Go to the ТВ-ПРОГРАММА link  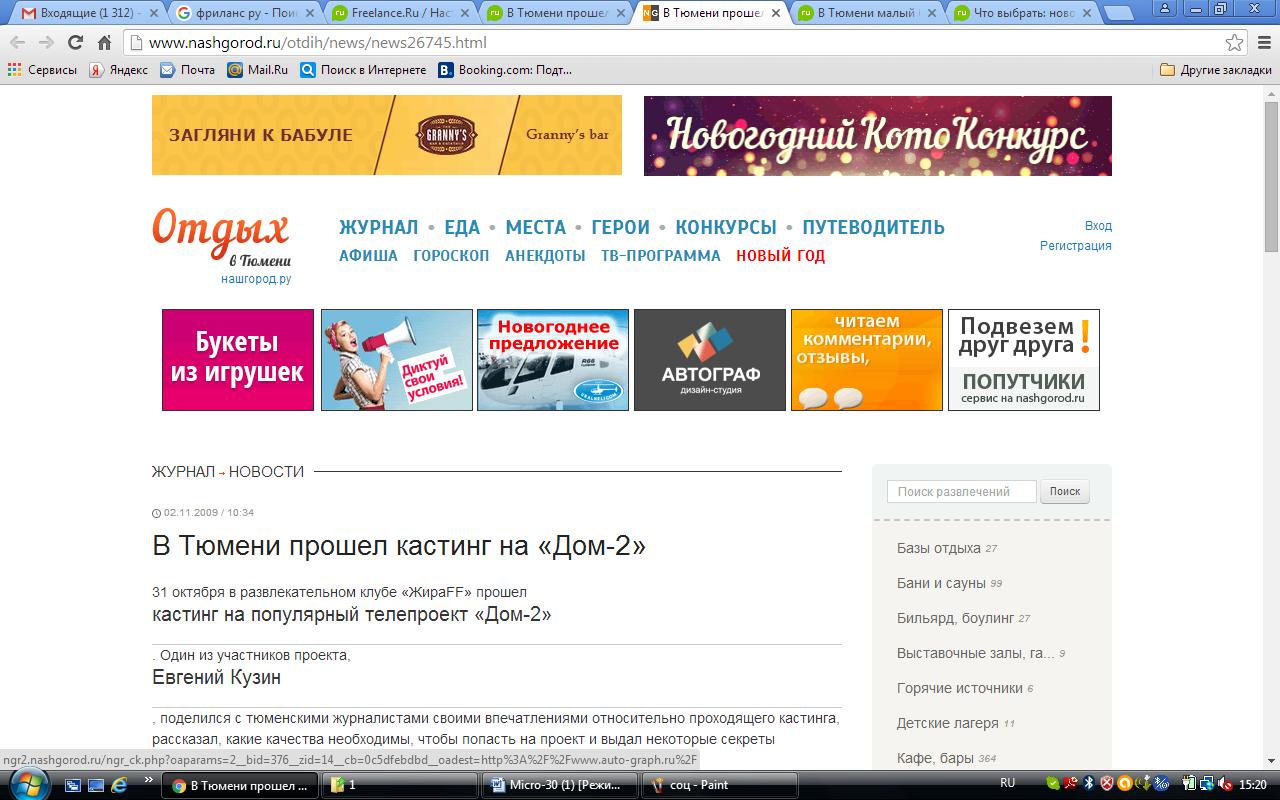[661, 255]
